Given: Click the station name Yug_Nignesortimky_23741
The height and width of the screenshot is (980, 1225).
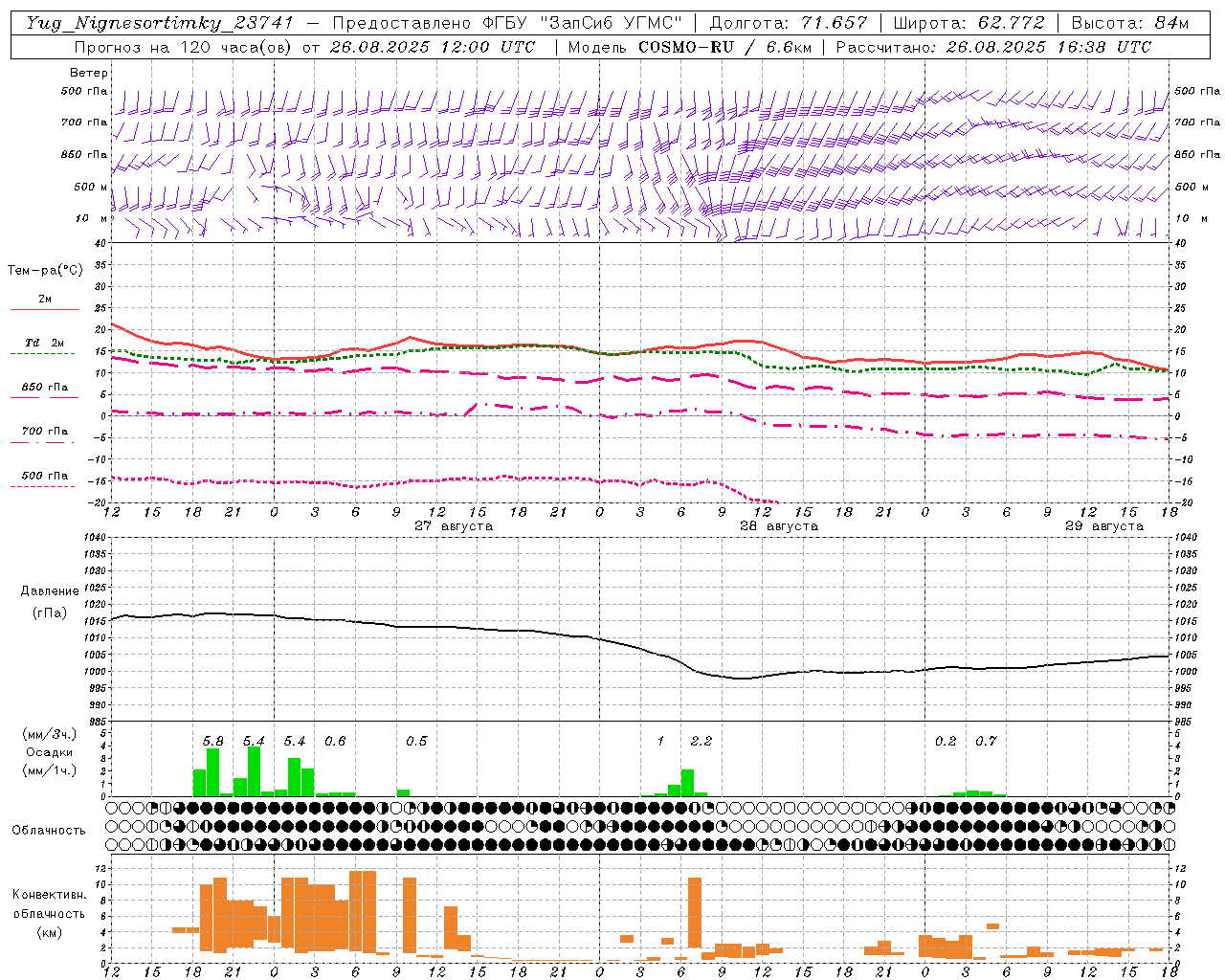Looking at the screenshot, I should click(160, 23).
